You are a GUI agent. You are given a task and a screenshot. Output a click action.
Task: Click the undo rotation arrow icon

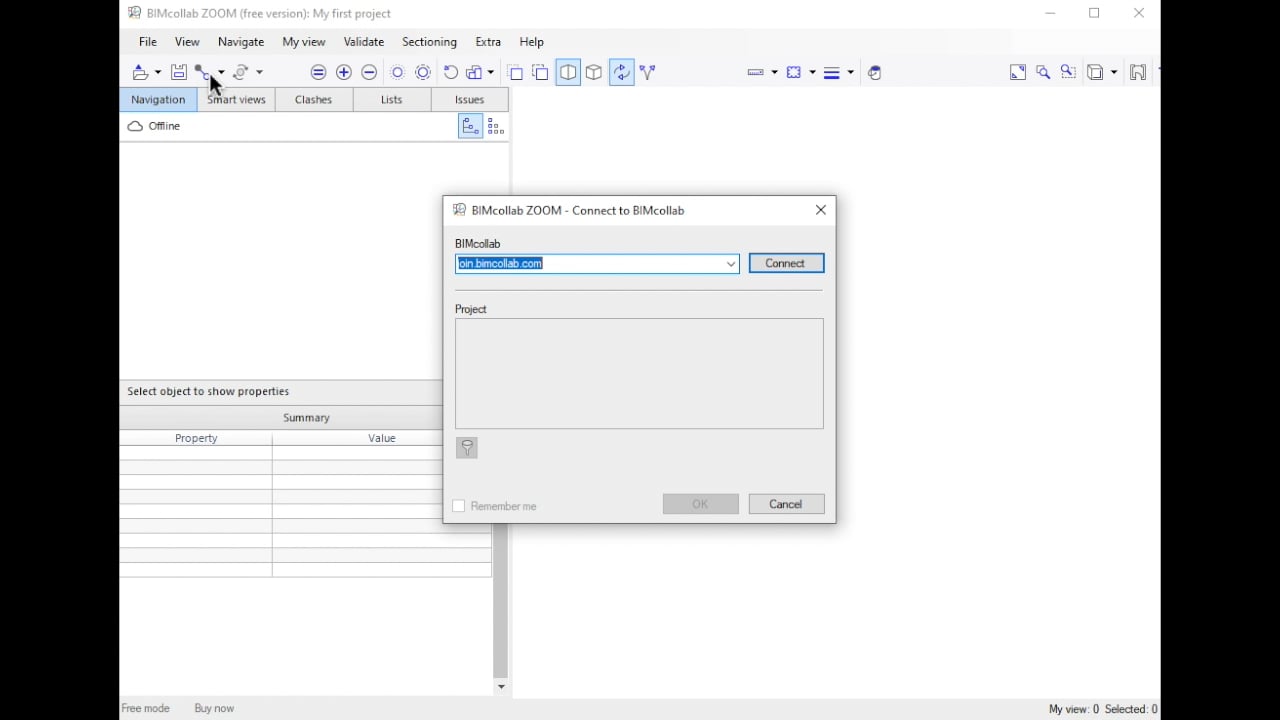coord(450,72)
